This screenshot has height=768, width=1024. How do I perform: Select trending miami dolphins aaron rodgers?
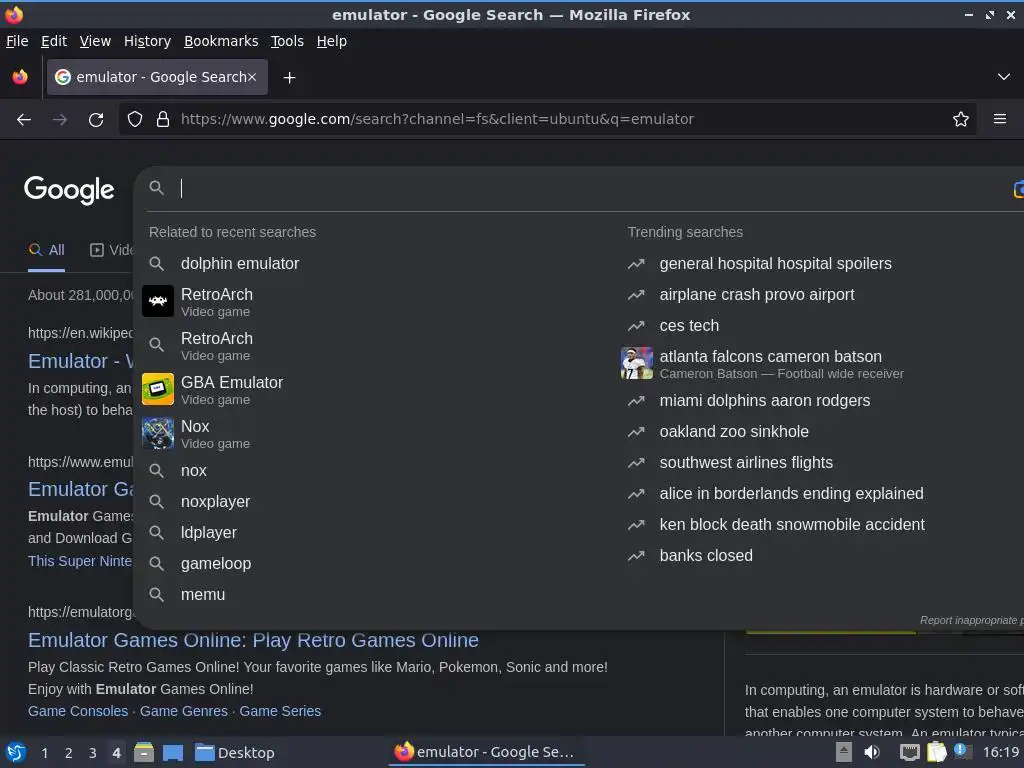click(x=765, y=401)
